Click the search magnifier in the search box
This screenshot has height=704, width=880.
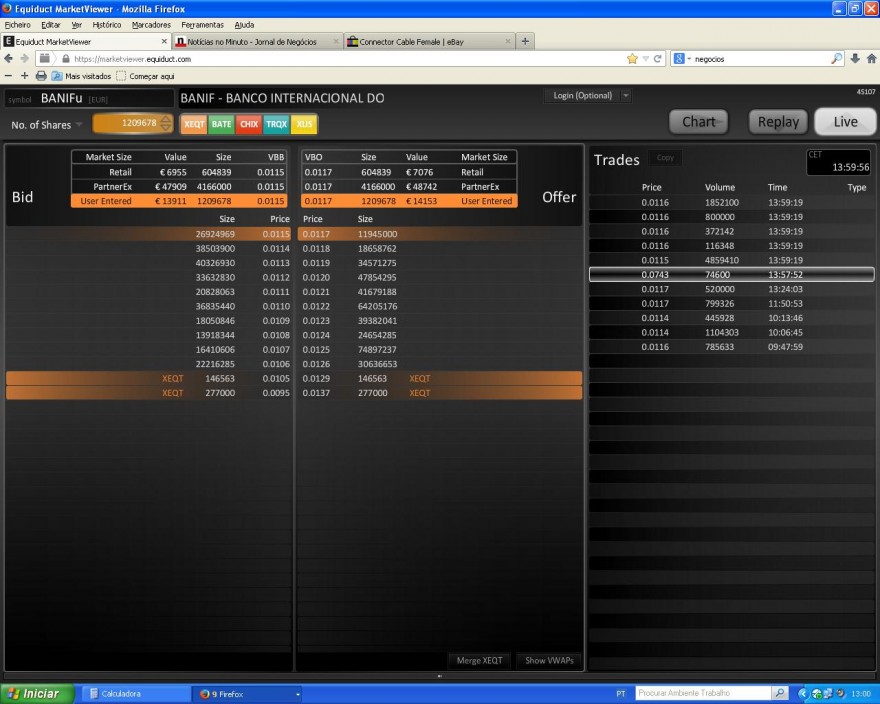[836, 58]
